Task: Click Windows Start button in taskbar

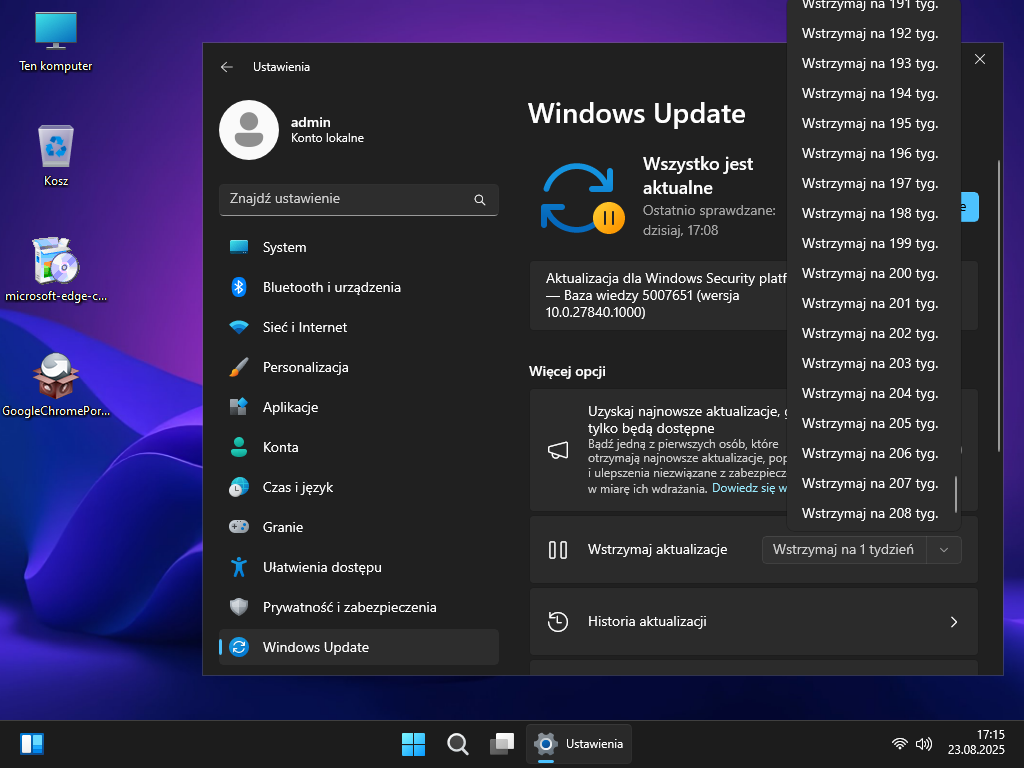Action: click(413, 744)
